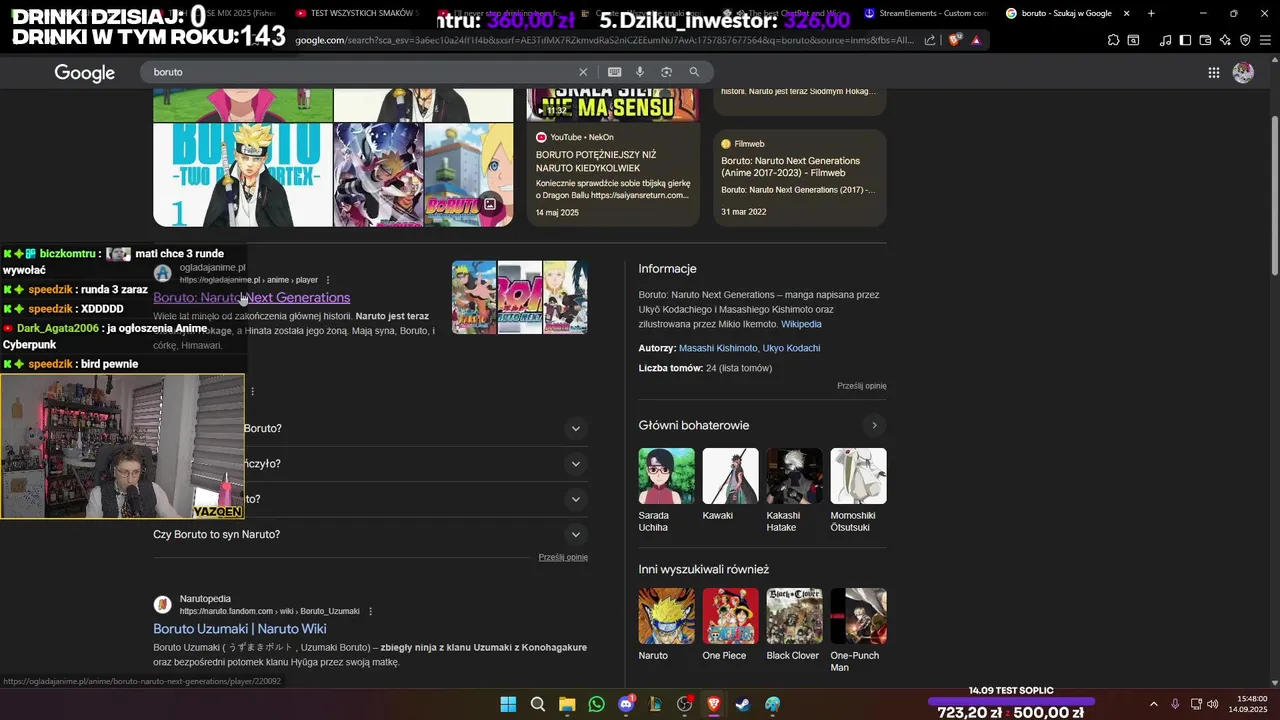Go to Google homepage via the logo
Viewport: 1280px width, 720px height.
84,73
